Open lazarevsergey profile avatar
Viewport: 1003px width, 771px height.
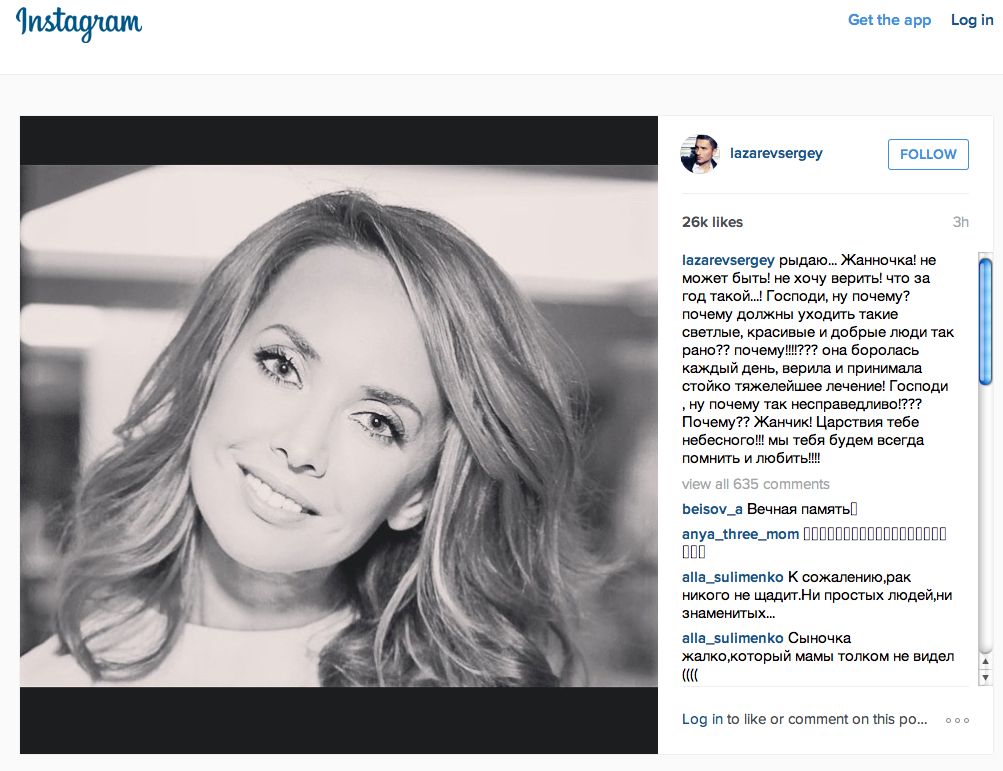coord(700,154)
